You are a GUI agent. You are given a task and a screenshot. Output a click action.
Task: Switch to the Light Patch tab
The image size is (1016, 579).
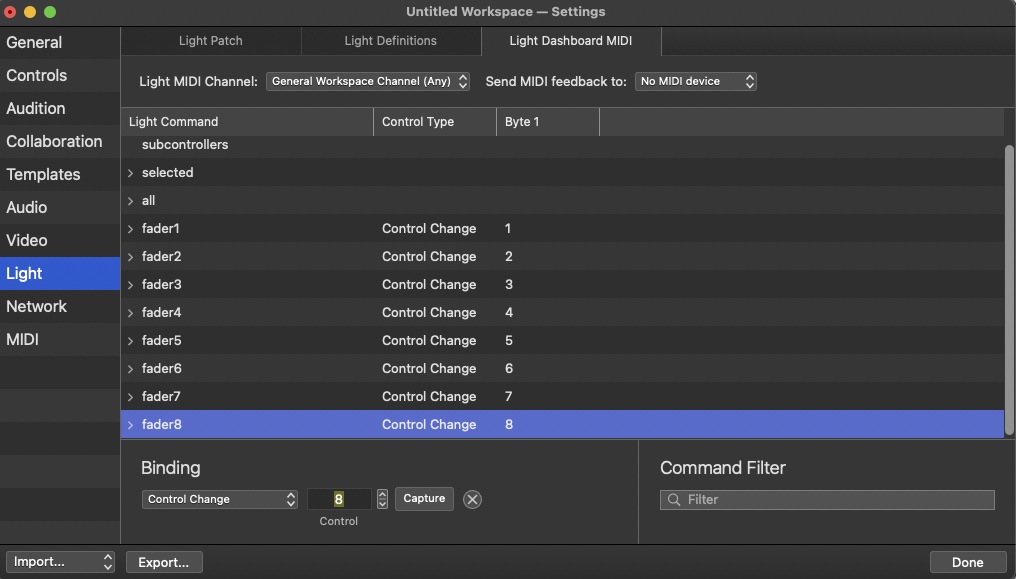coord(211,41)
